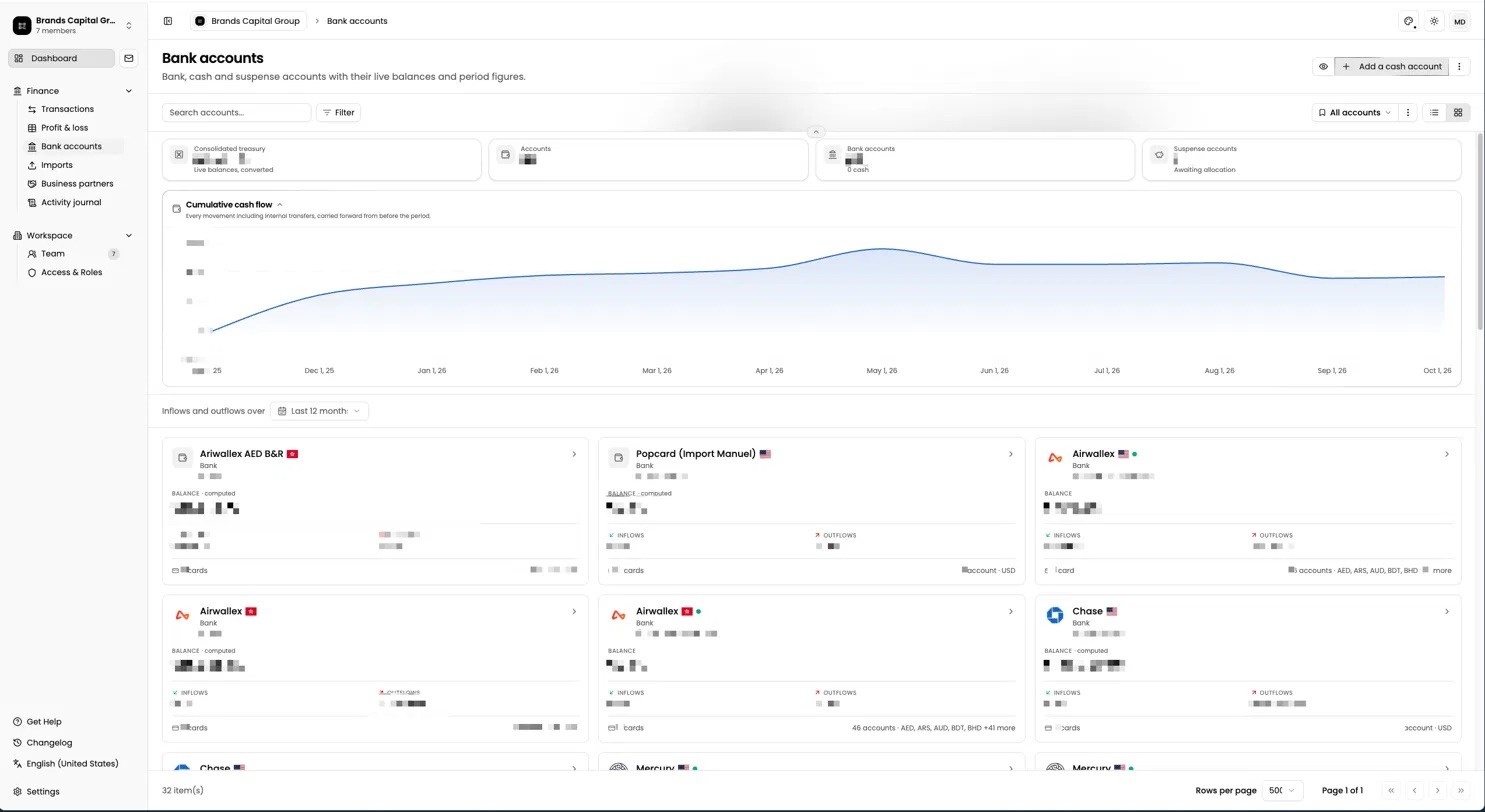Click the Dashboard button
1485x812 pixels.
click(x=62, y=58)
